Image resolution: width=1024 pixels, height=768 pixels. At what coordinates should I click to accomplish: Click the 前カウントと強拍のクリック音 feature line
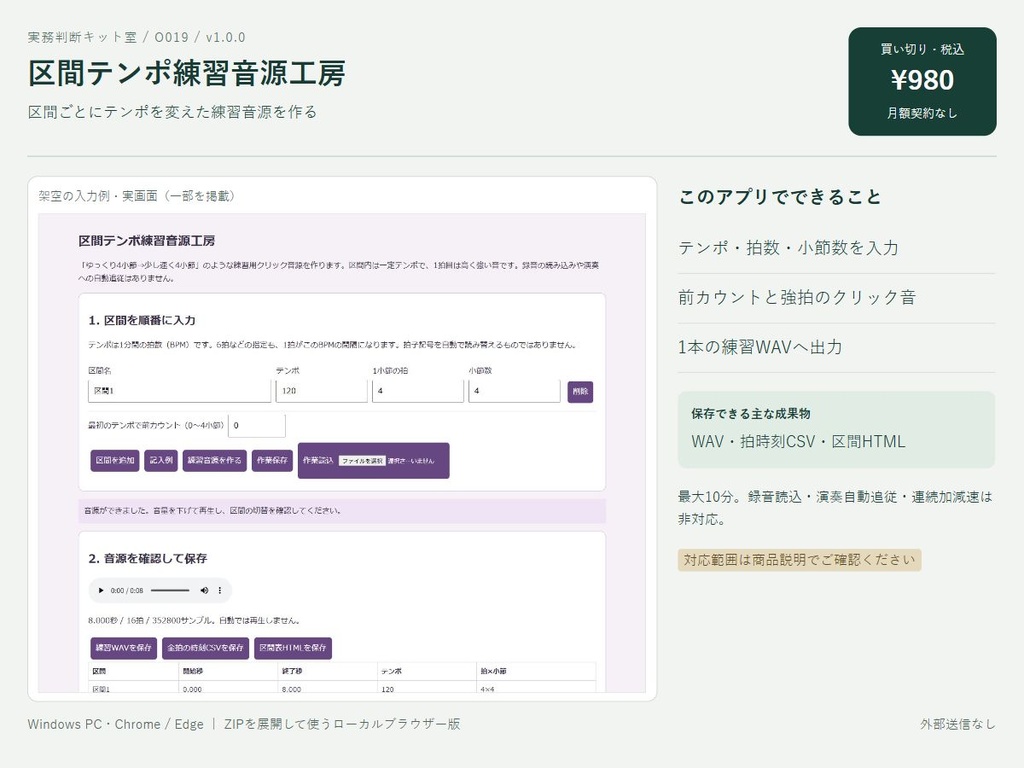point(797,298)
